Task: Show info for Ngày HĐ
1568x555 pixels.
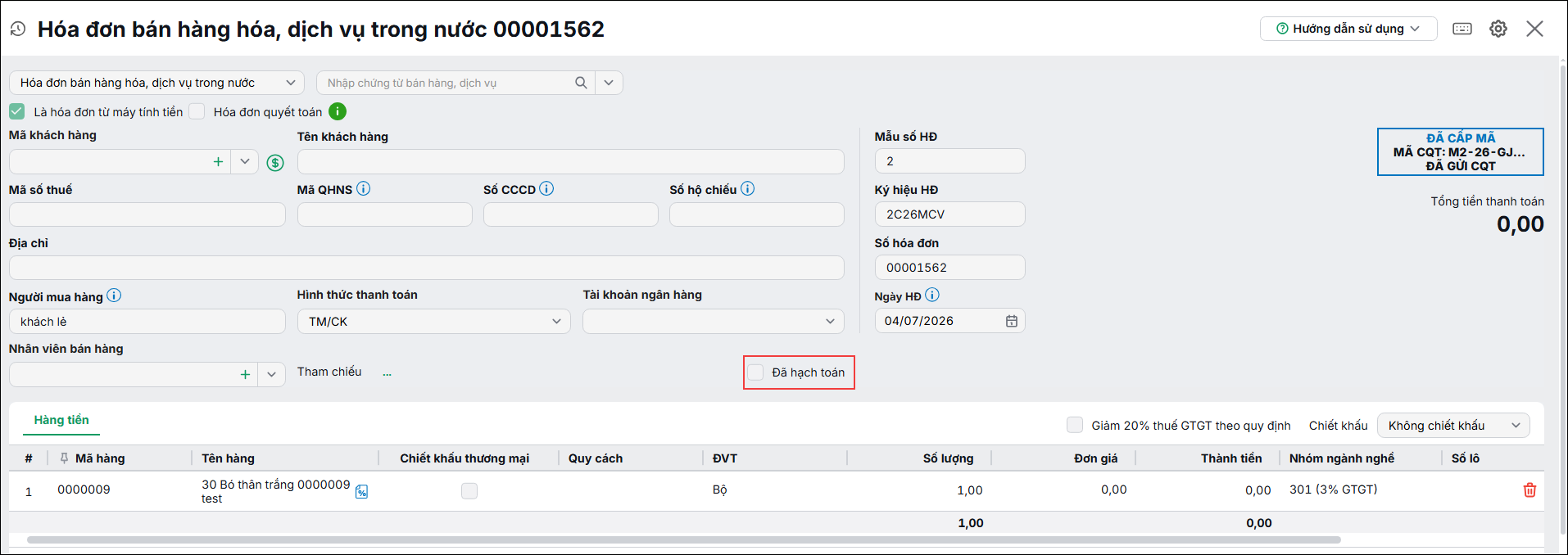Action: 932,295
